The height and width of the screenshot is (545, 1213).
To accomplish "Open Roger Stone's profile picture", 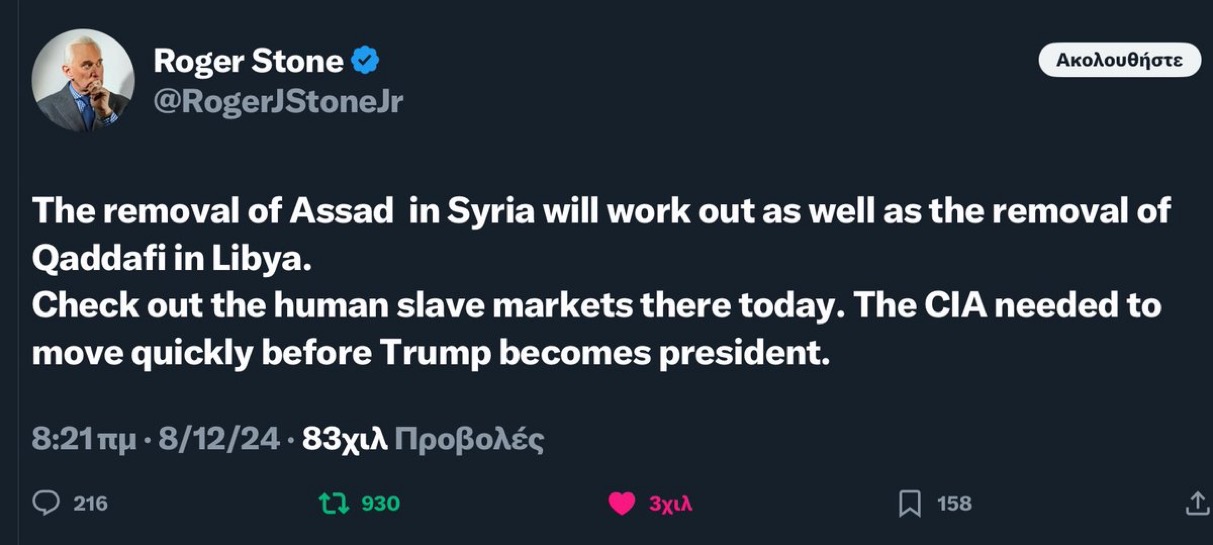I will click(x=83, y=80).
